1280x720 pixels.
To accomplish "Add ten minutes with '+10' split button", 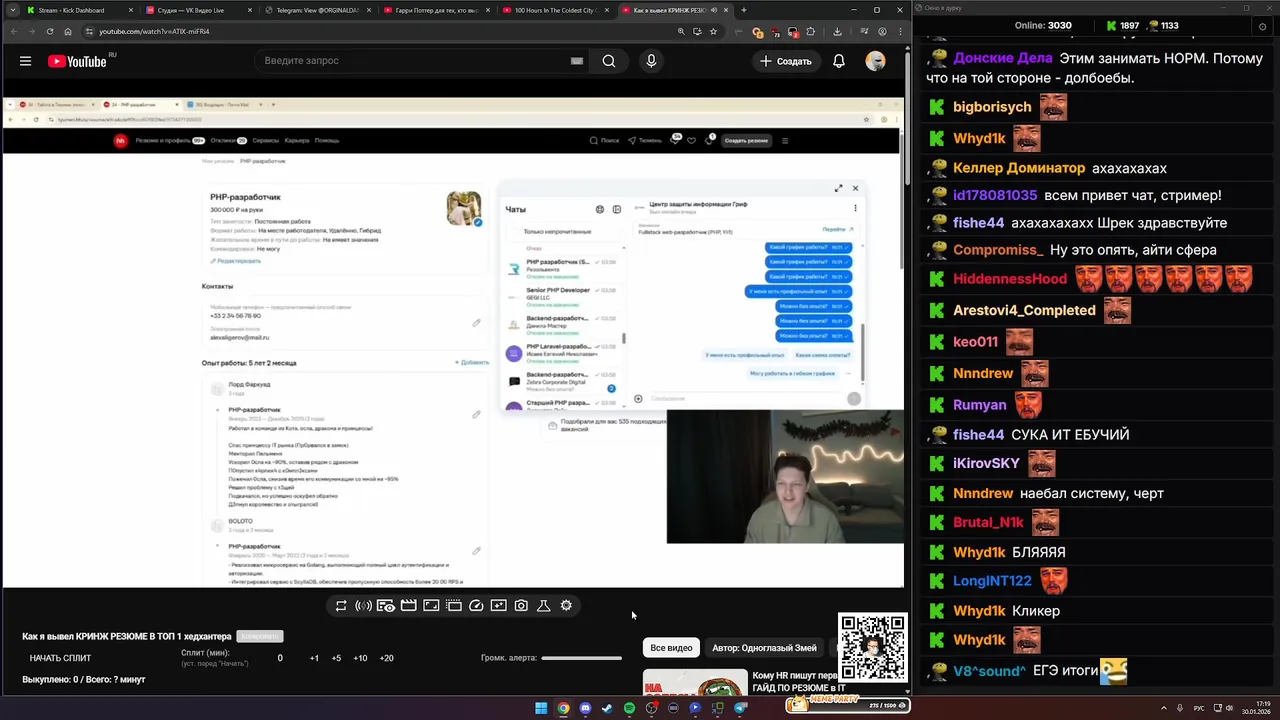I will tap(360, 658).
